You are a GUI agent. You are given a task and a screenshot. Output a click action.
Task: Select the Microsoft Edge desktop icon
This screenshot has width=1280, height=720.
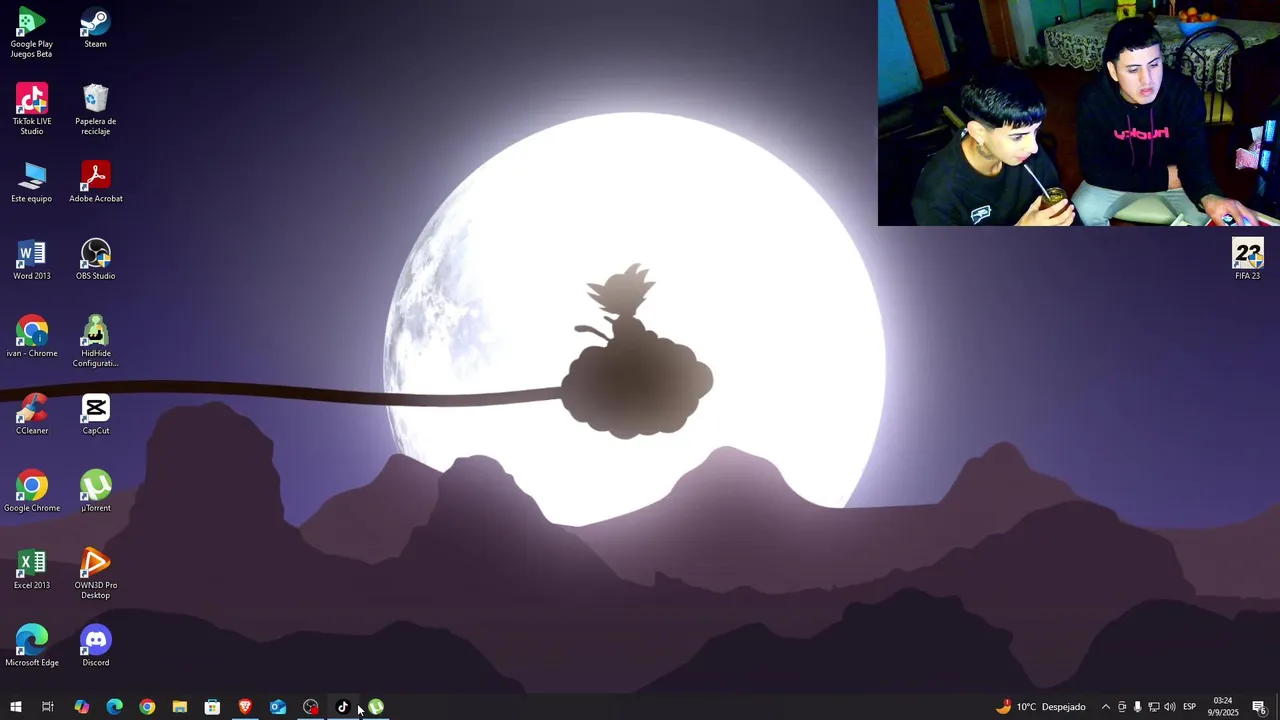point(32,645)
